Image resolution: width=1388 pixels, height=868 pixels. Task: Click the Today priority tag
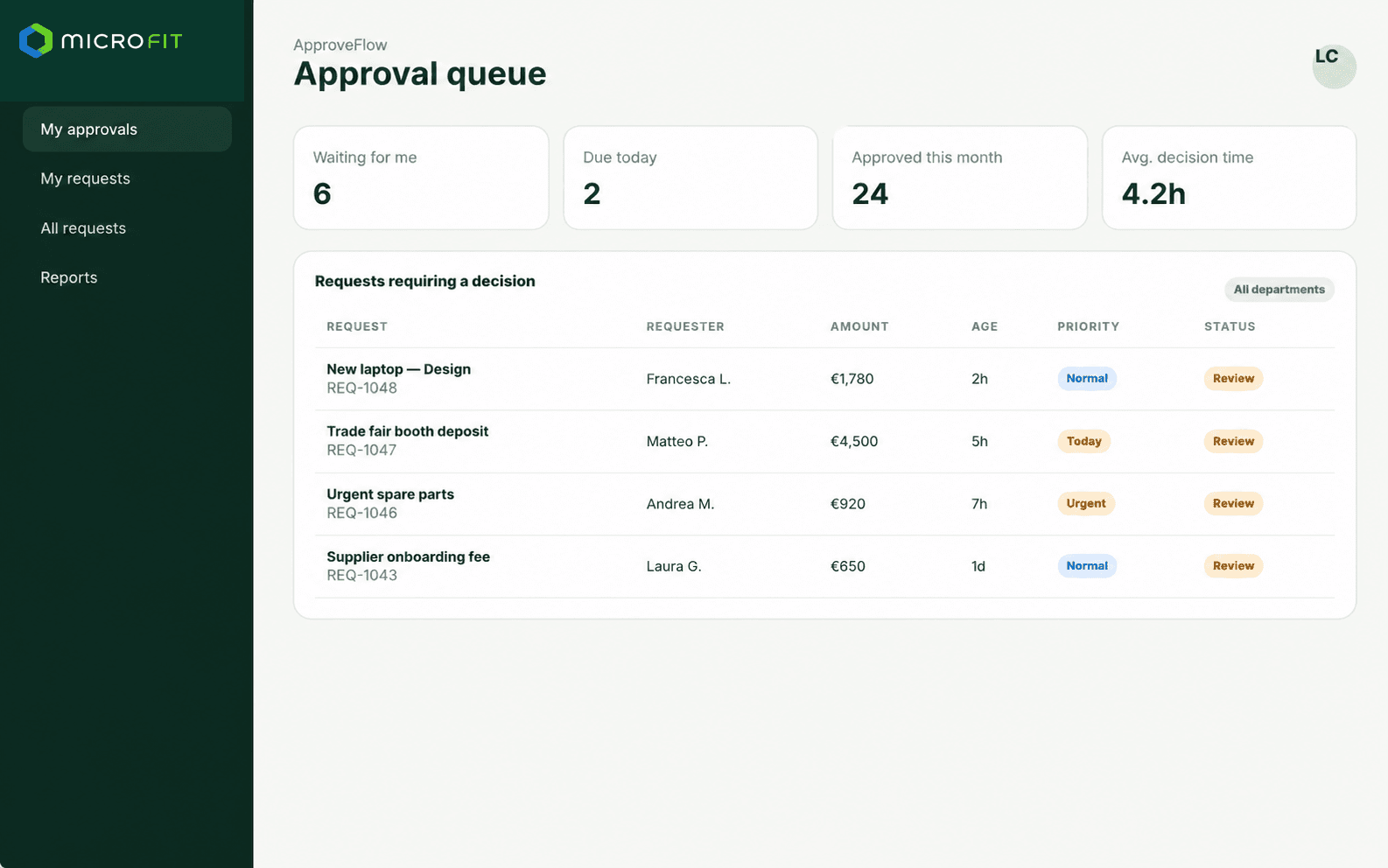pos(1083,441)
